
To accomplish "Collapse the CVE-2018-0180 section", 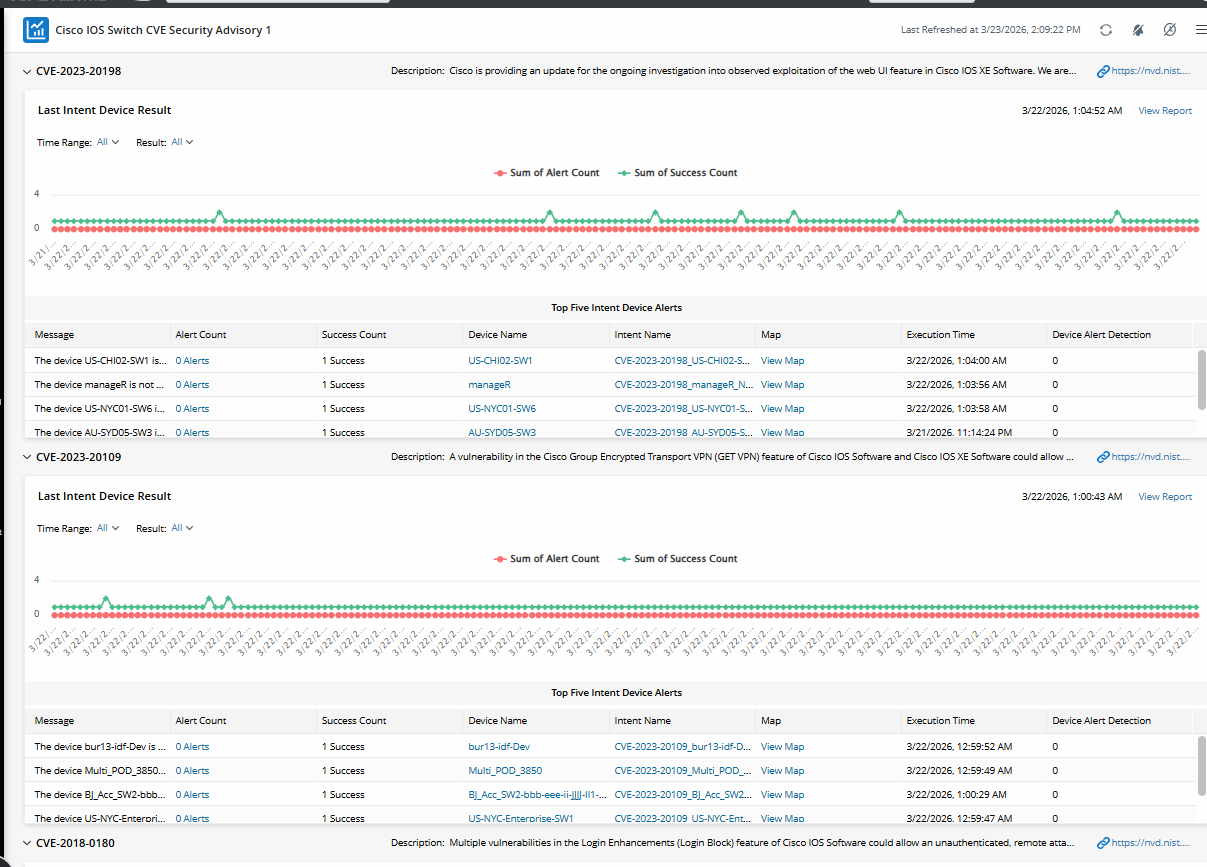I will tap(26, 843).
